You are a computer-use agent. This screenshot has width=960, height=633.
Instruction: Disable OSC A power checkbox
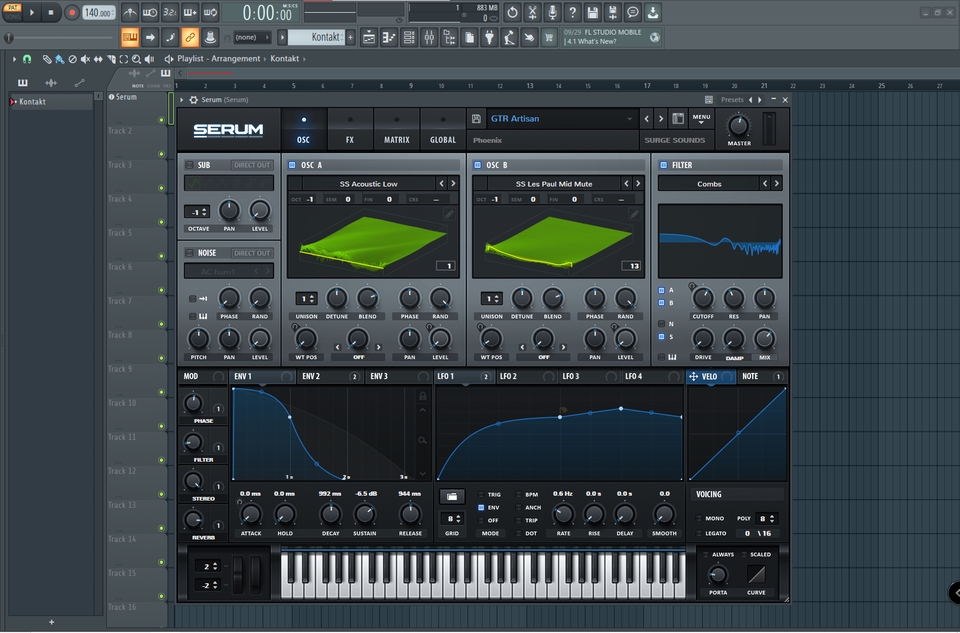point(292,165)
